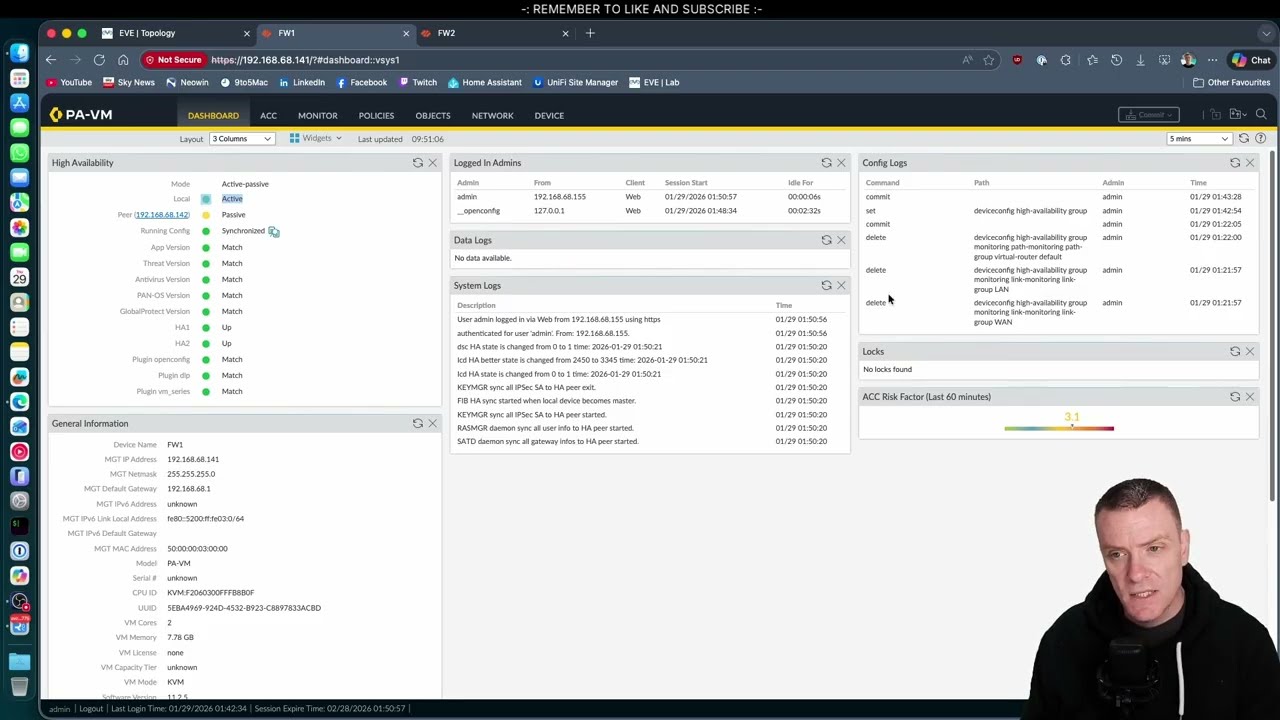
Task: Refresh the General Information widget
Action: click(418, 423)
